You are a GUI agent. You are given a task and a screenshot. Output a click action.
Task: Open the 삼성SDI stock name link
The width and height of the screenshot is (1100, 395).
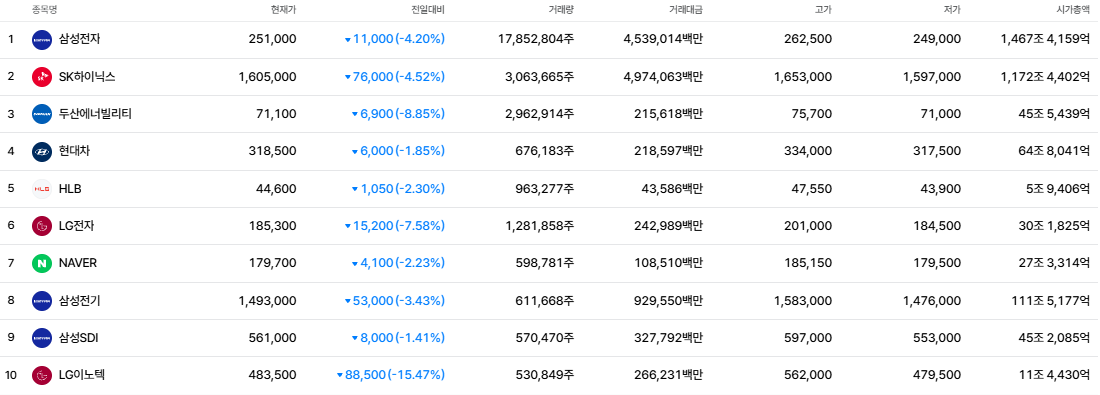coord(79,337)
